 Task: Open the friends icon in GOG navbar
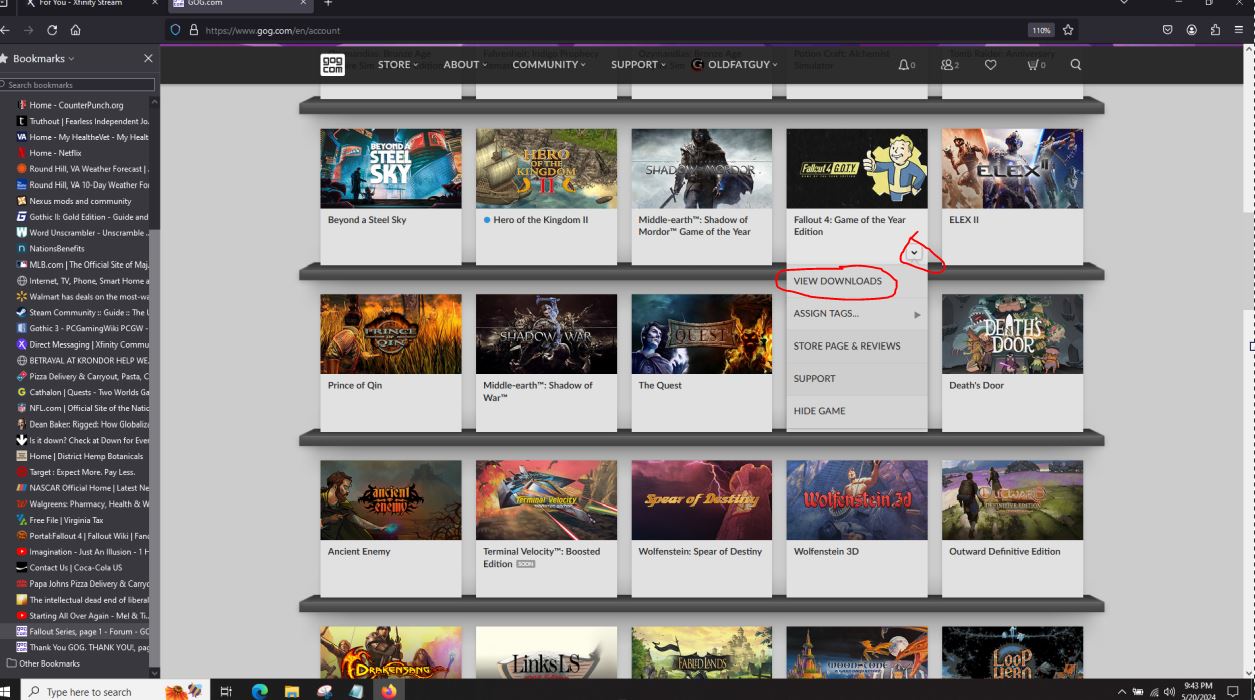[x=948, y=65]
